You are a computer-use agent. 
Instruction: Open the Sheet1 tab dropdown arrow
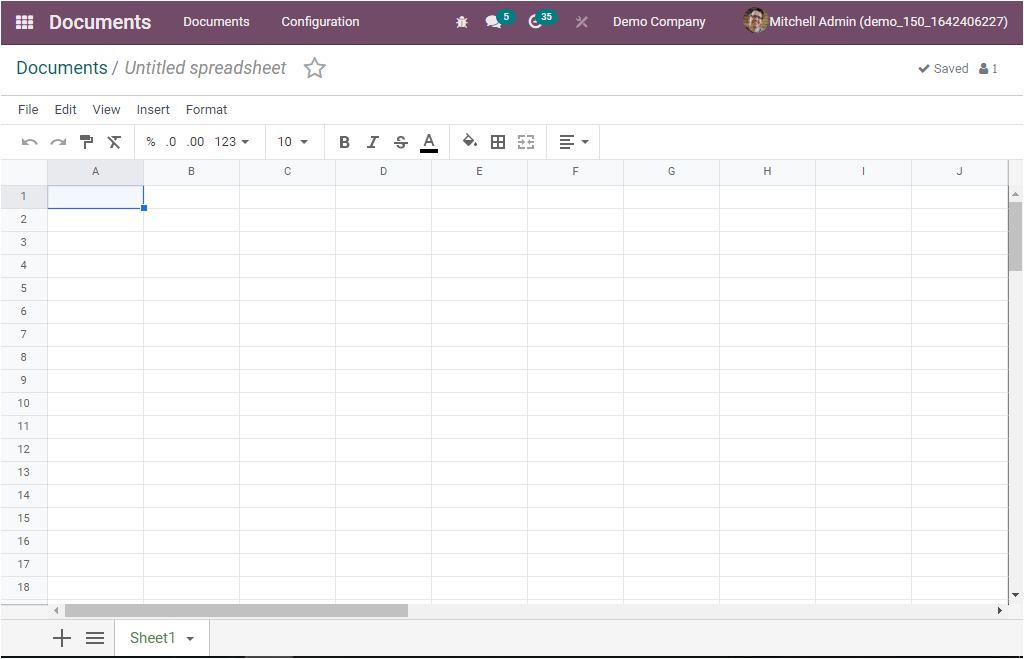tap(190, 639)
